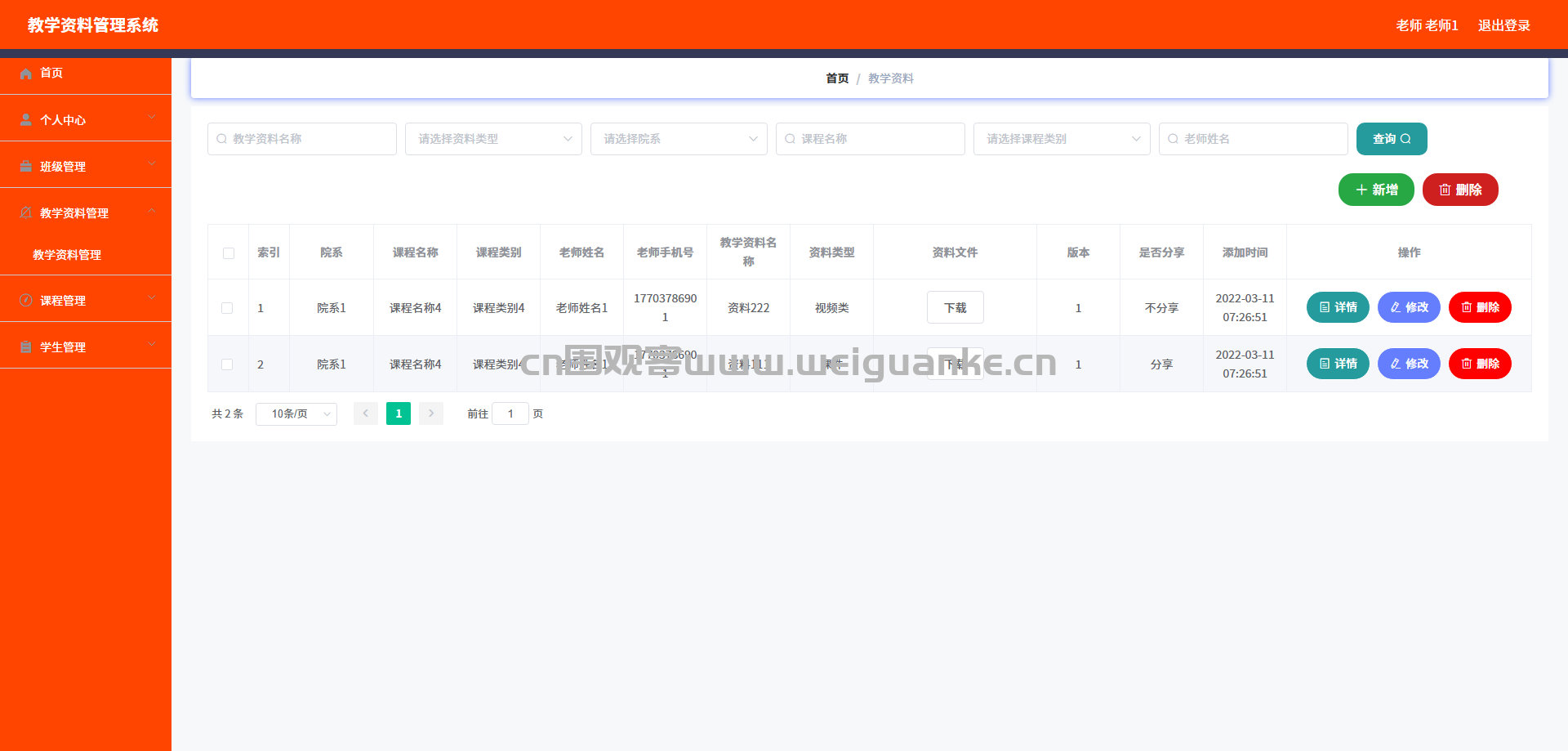Expand 学生管理 menu chevron
Image resolution: width=1568 pixels, height=751 pixels.
(152, 345)
